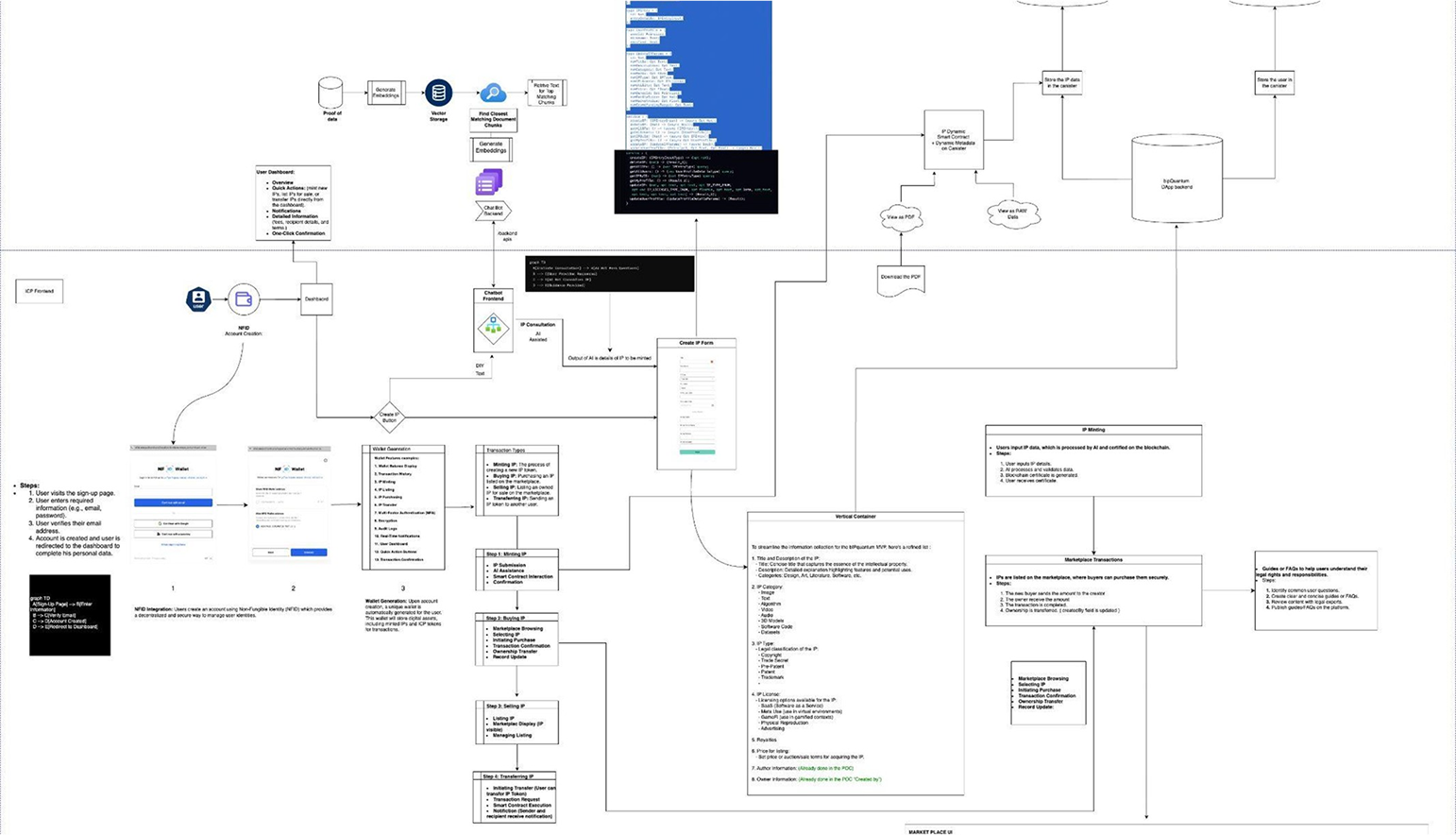1456x835 pixels.
Task: Select the DApp backend cylinder
Action: pyautogui.click(x=1177, y=179)
